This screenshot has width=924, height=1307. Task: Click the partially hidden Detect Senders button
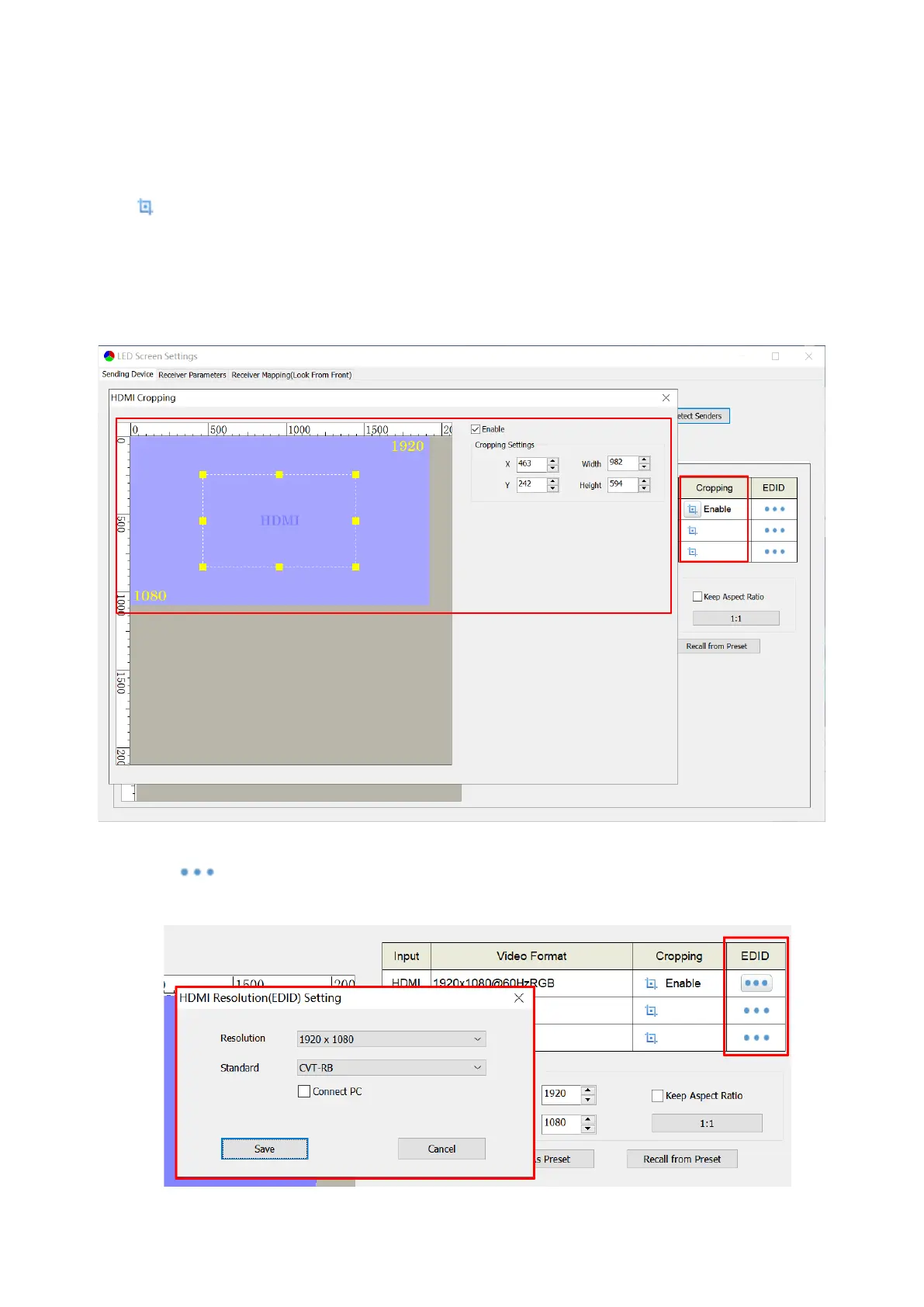click(x=704, y=416)
